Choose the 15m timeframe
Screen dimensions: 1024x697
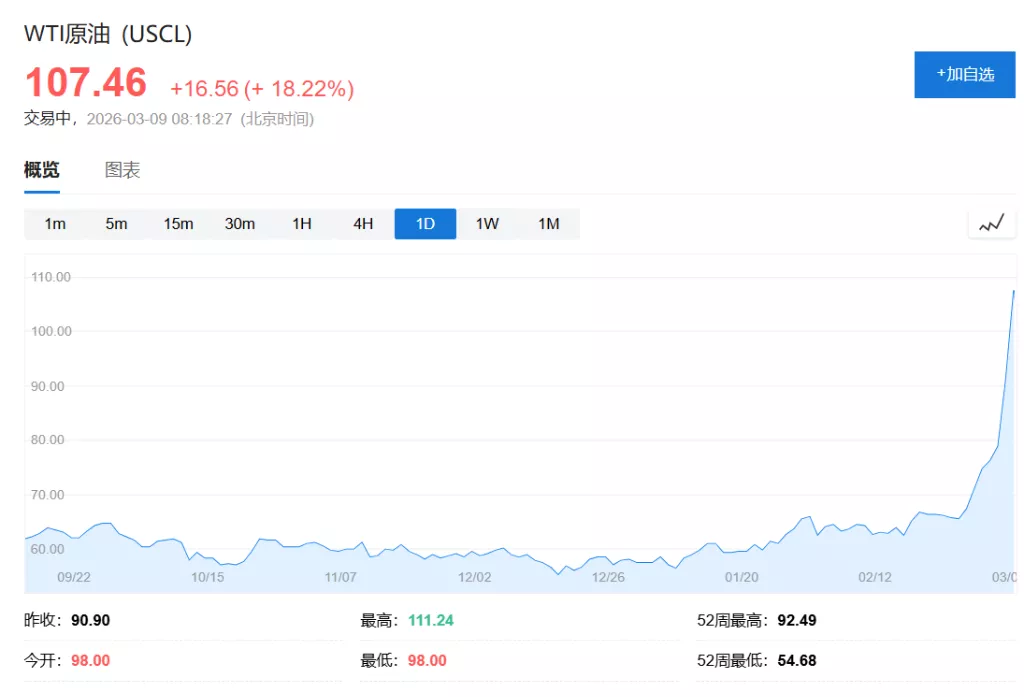178,224
